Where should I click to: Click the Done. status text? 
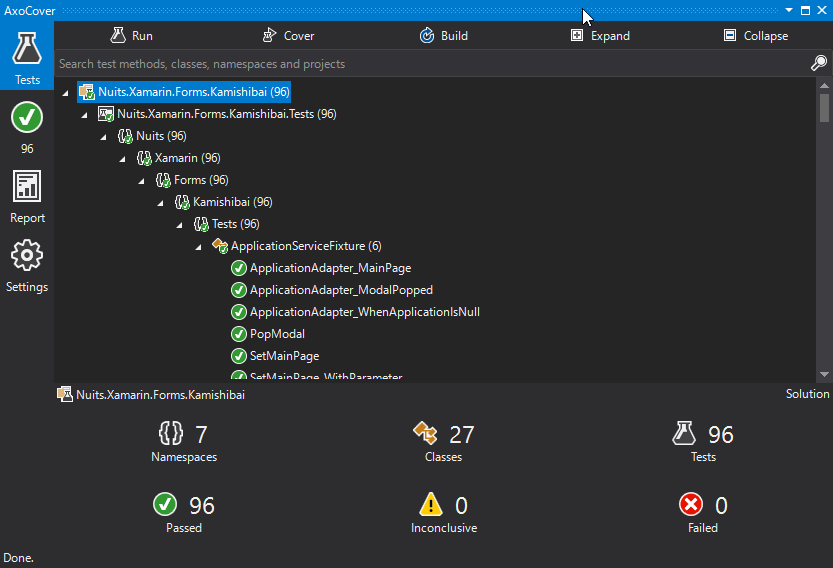point(18,558)
